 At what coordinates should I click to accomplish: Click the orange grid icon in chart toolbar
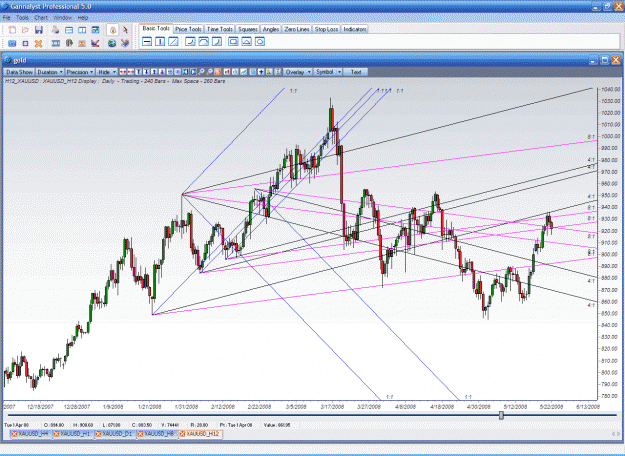point(217,72)
